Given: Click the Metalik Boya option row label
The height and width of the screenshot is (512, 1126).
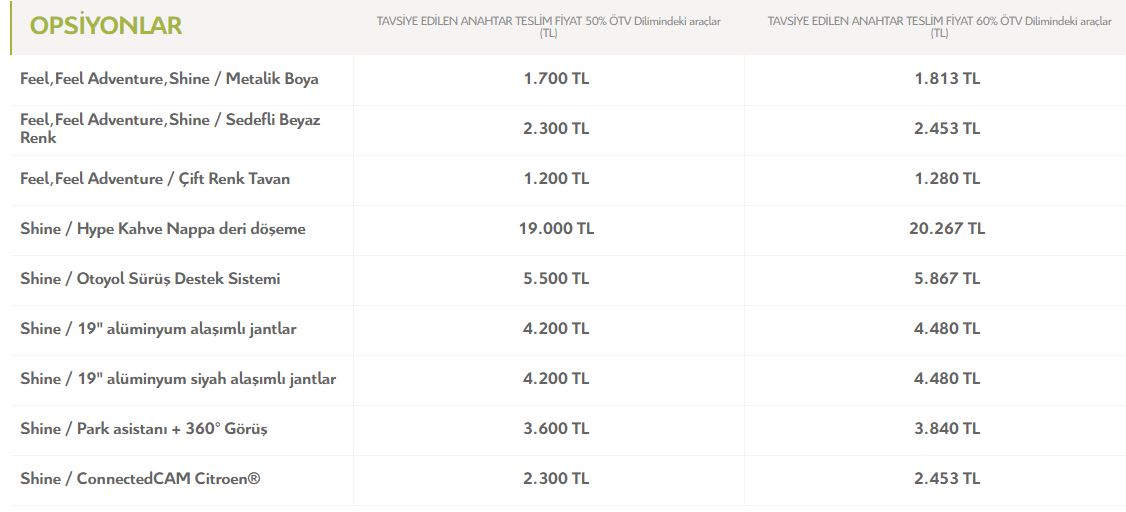Looking at the screenshot, I should click(169, 79).
